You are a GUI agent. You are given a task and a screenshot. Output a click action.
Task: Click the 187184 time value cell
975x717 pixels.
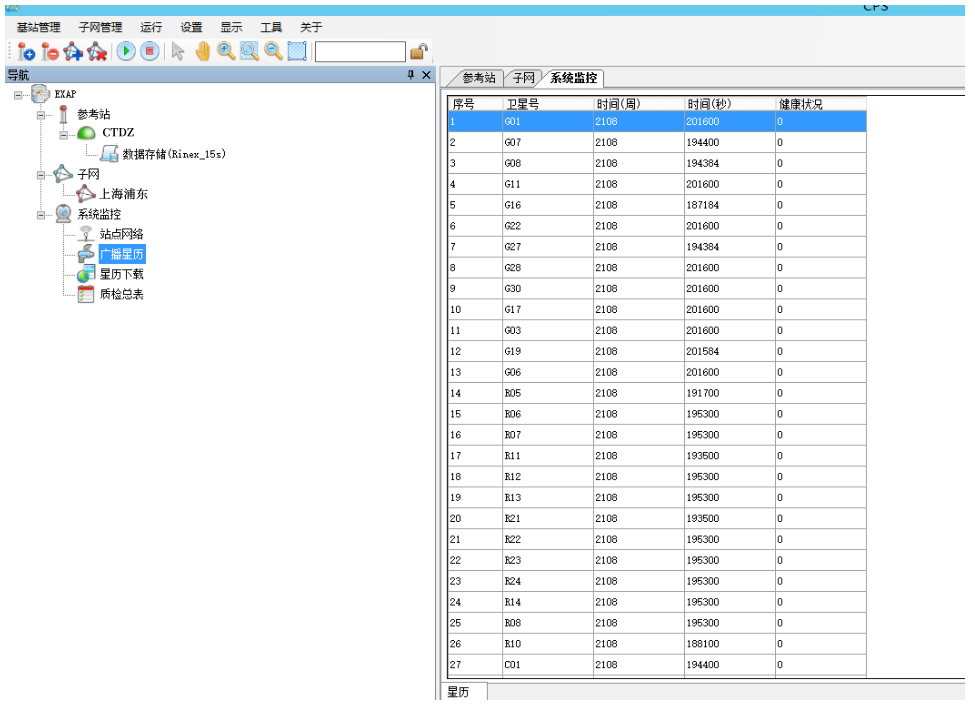(730, 205)
